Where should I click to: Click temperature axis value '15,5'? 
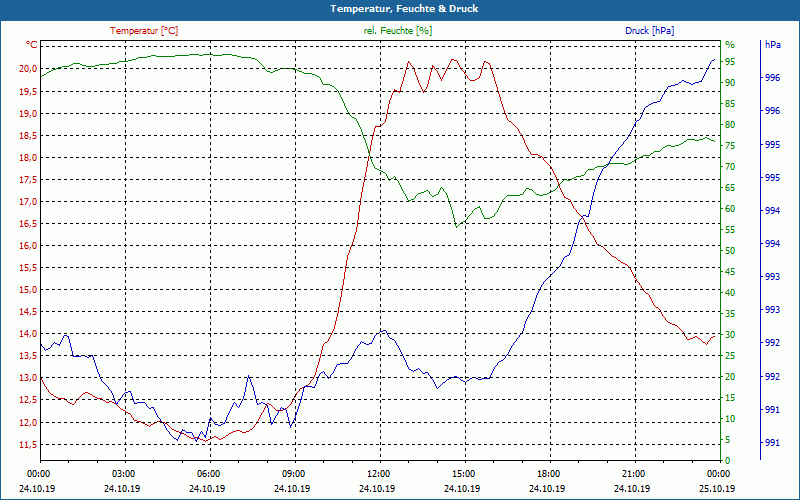[28, 267]
